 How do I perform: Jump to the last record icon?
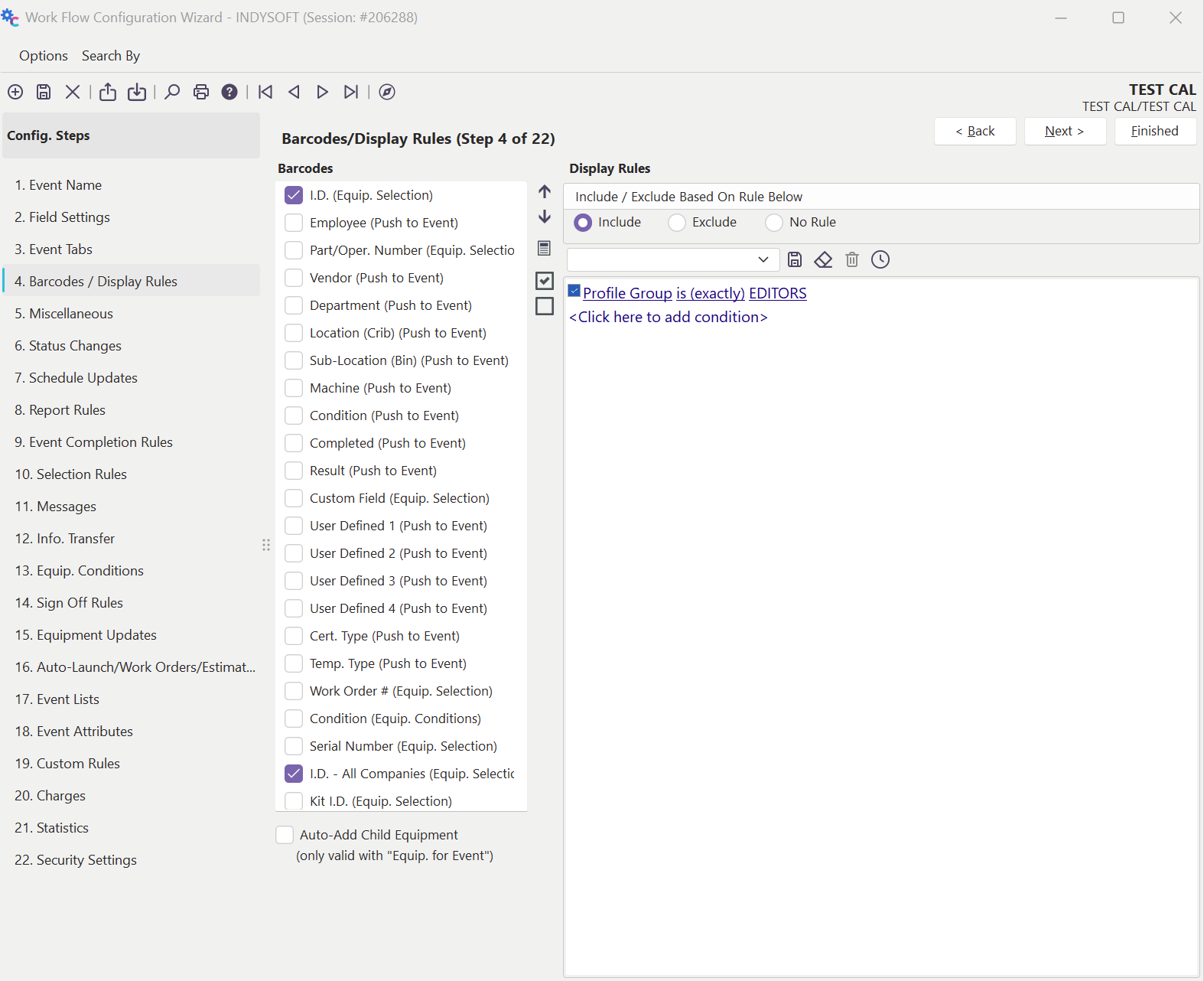click(351, 92)
